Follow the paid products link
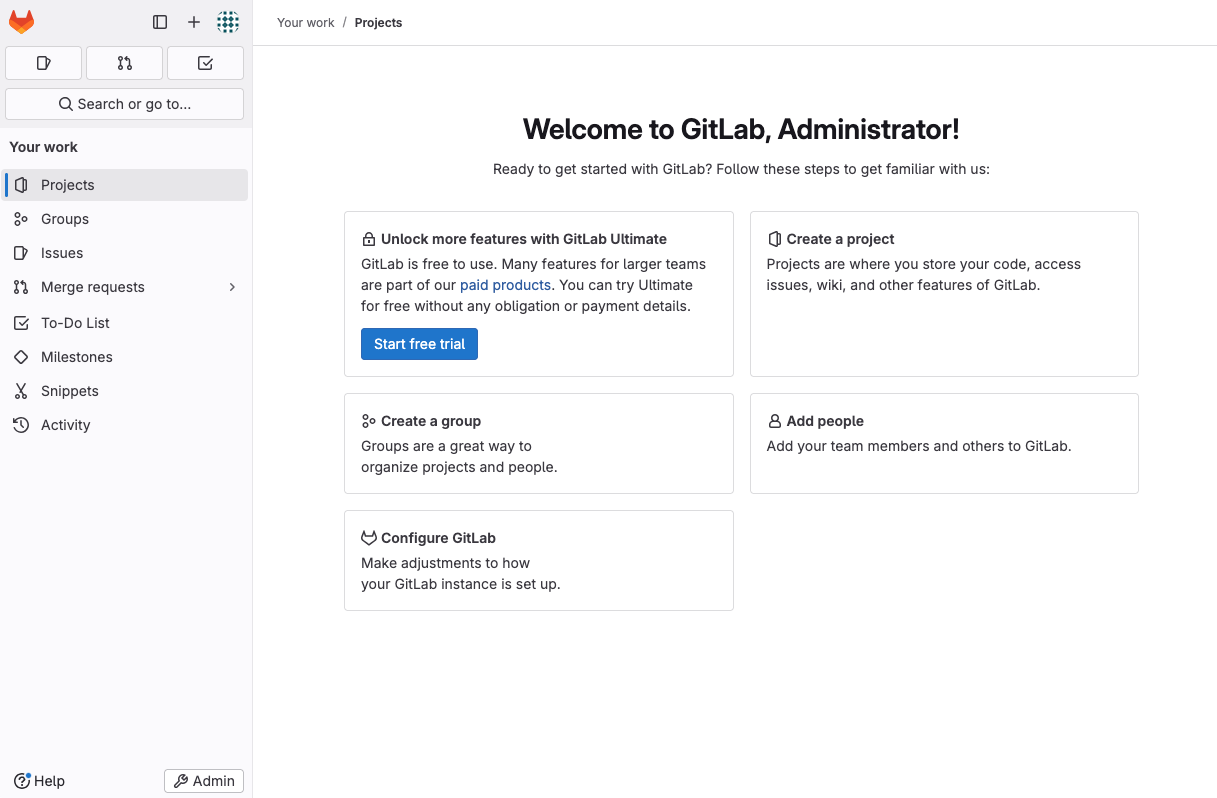 point(505,285)
